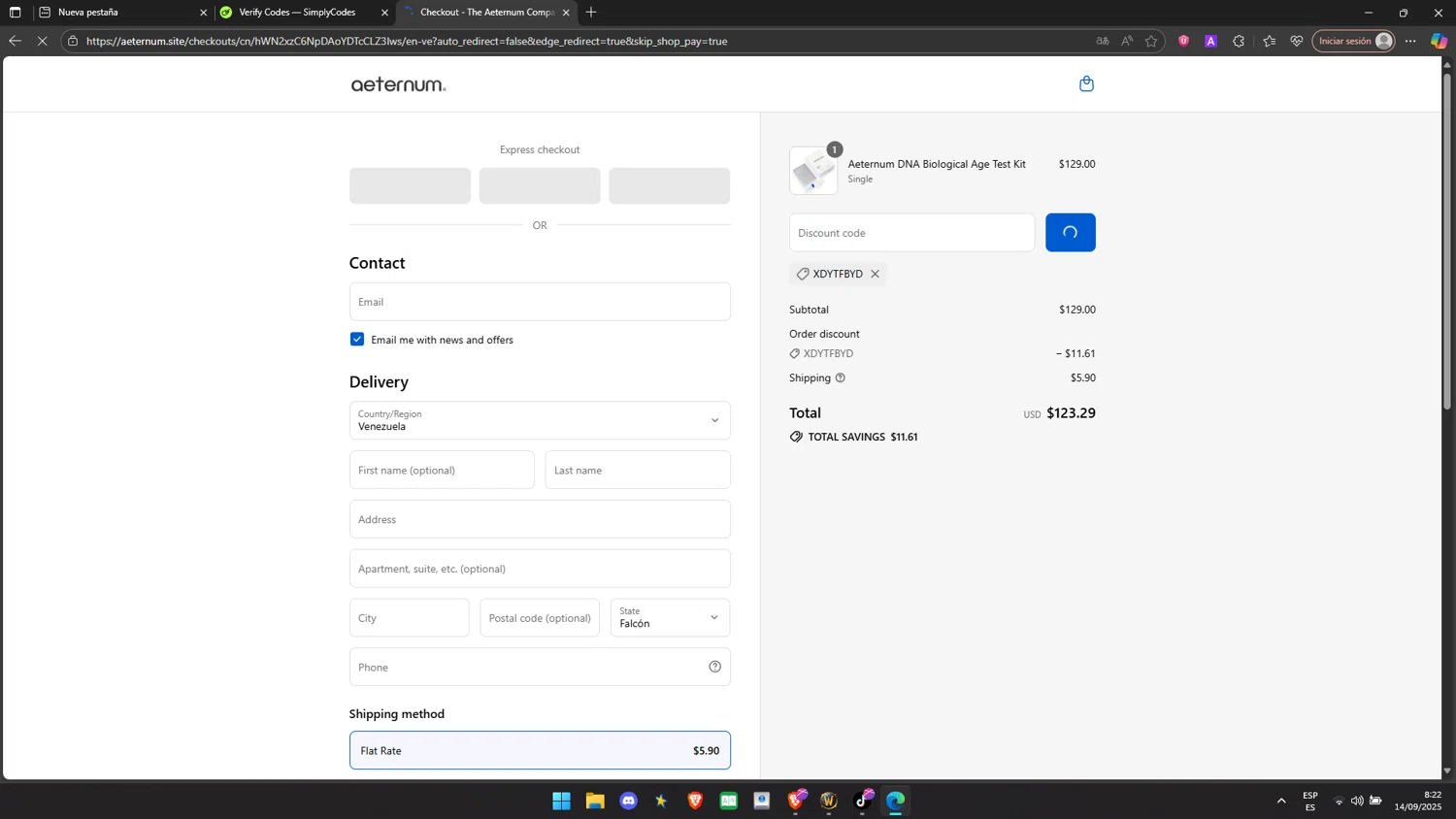Click the Discount code input field

point(911,233)
